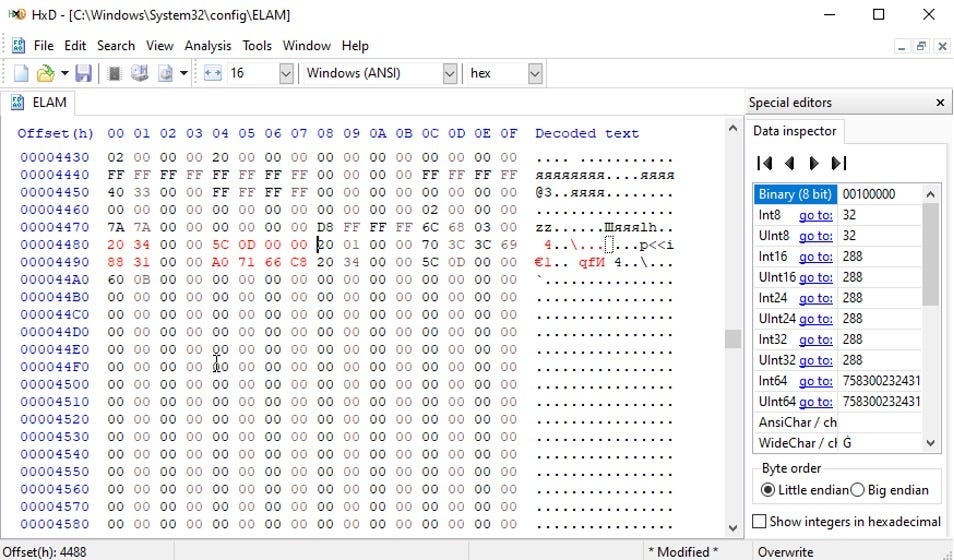This screenshot has width=954, height=560.
Task: Click the Binary (8 bit) value field
Action: tap(880, 194)
